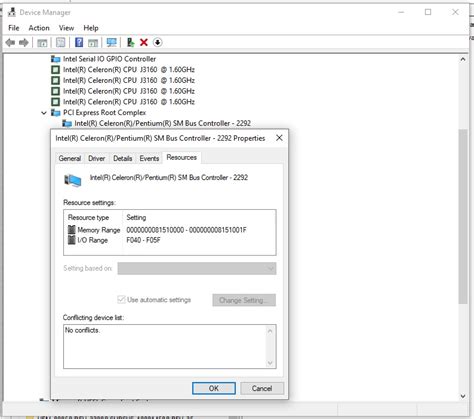474x419 pixels.
Task: Click the Change Setting button
Action: 244,300
